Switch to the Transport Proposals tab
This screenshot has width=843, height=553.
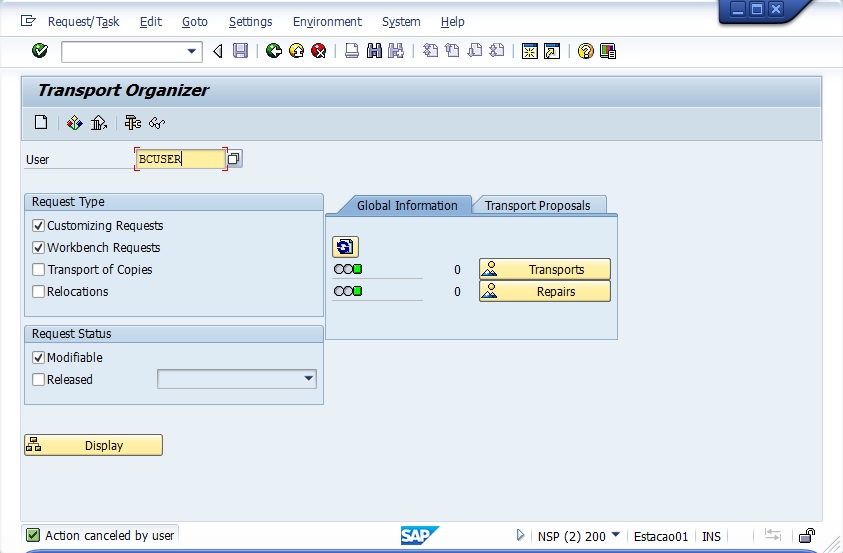(x=537, y=206)
